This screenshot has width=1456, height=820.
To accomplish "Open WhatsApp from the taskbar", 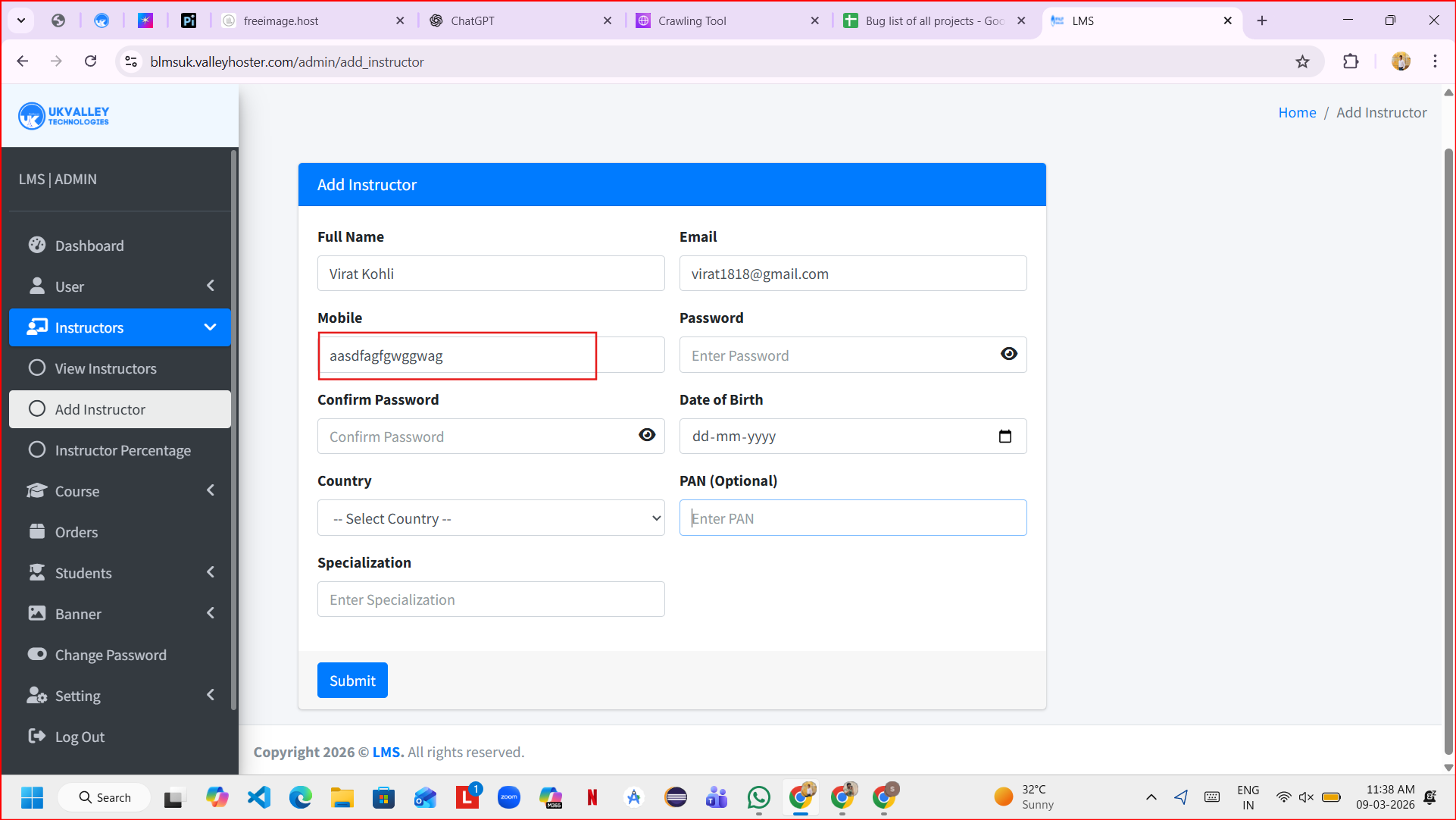I will 758,797.
